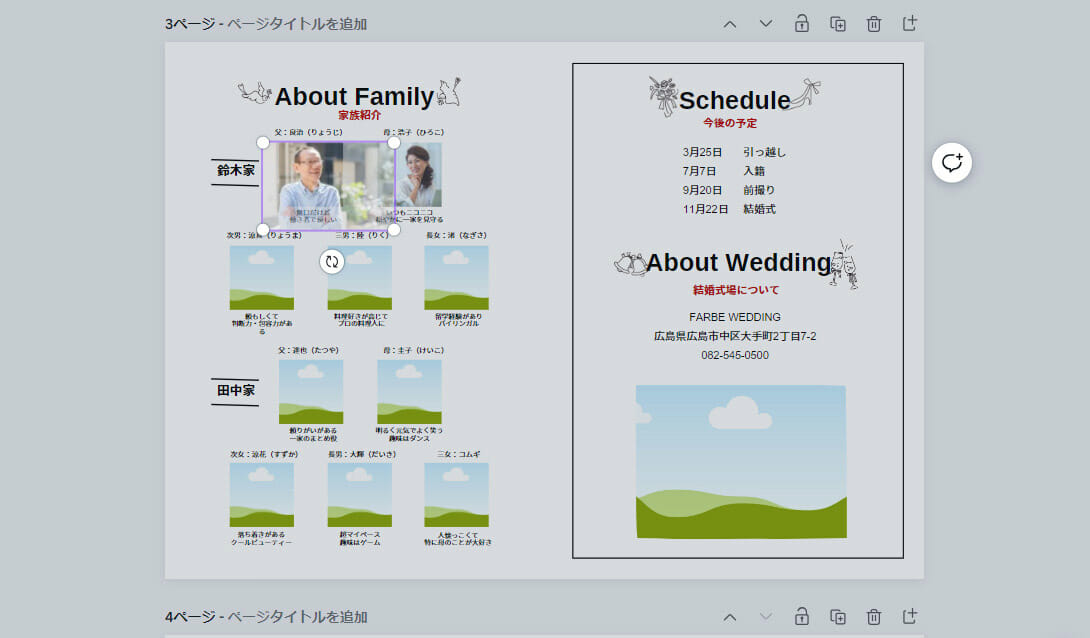This screenshot has width=1090, height=638.
Task: Select the mother's photo next to selected image
Action: click(418, 175)
